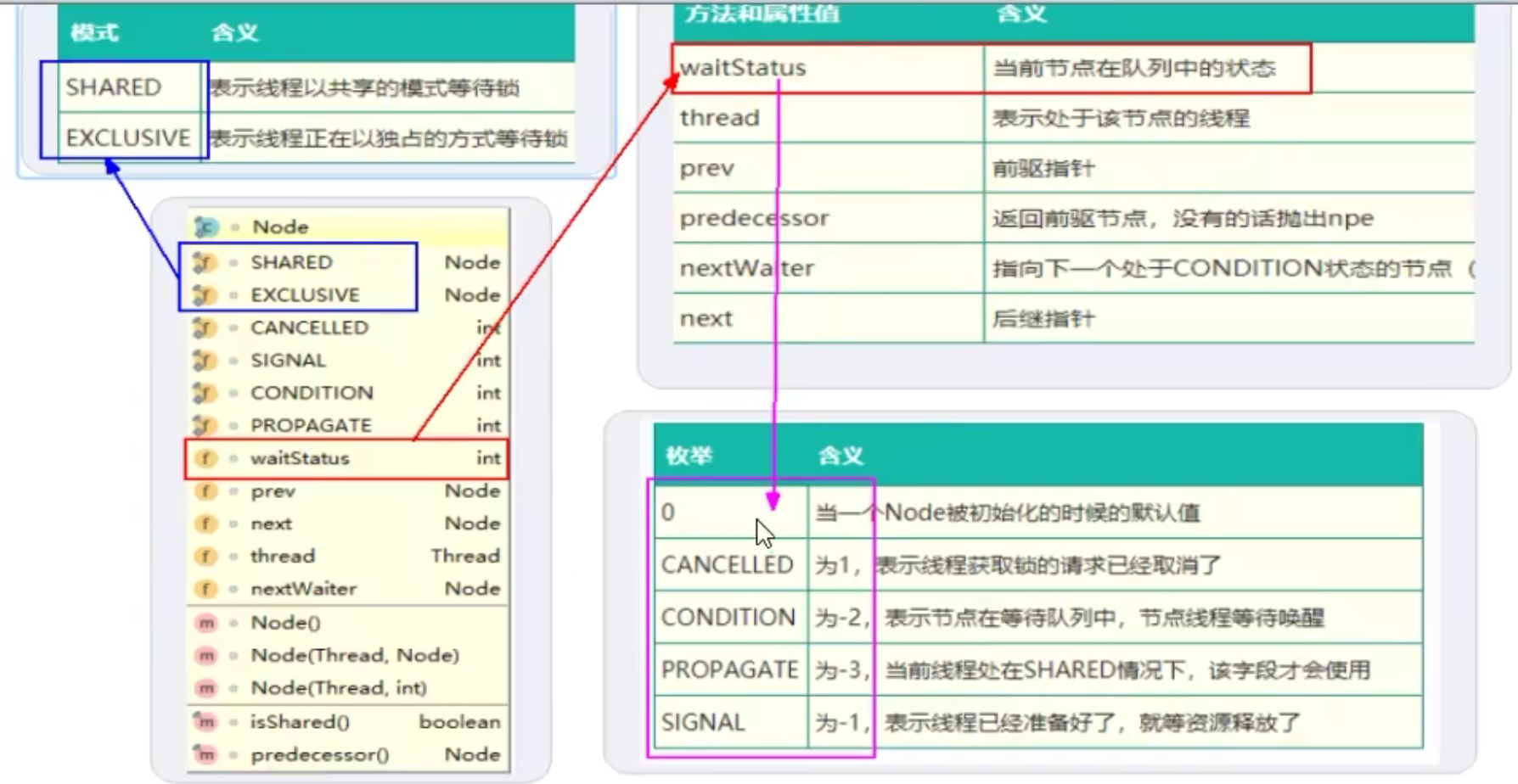Select the prev field in Node structure list
Viewport: 1518px width, 784px height.
click(273, 491)
